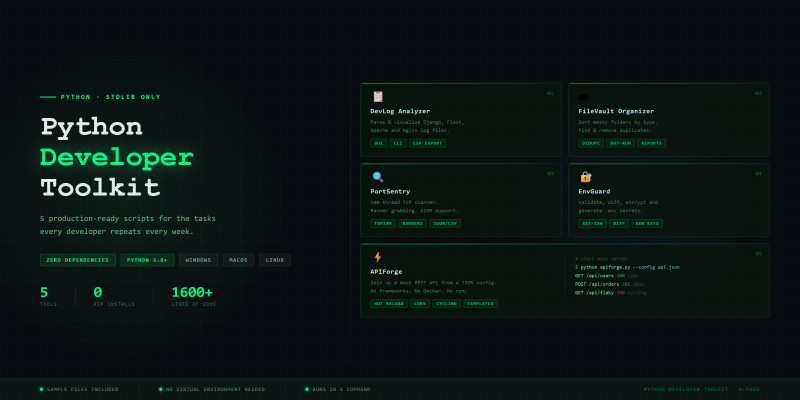Click the PortSentry magnifying glass icon
Image resolution: width=800 pixels, height=400 pixels.
click(x=377, y=176)
